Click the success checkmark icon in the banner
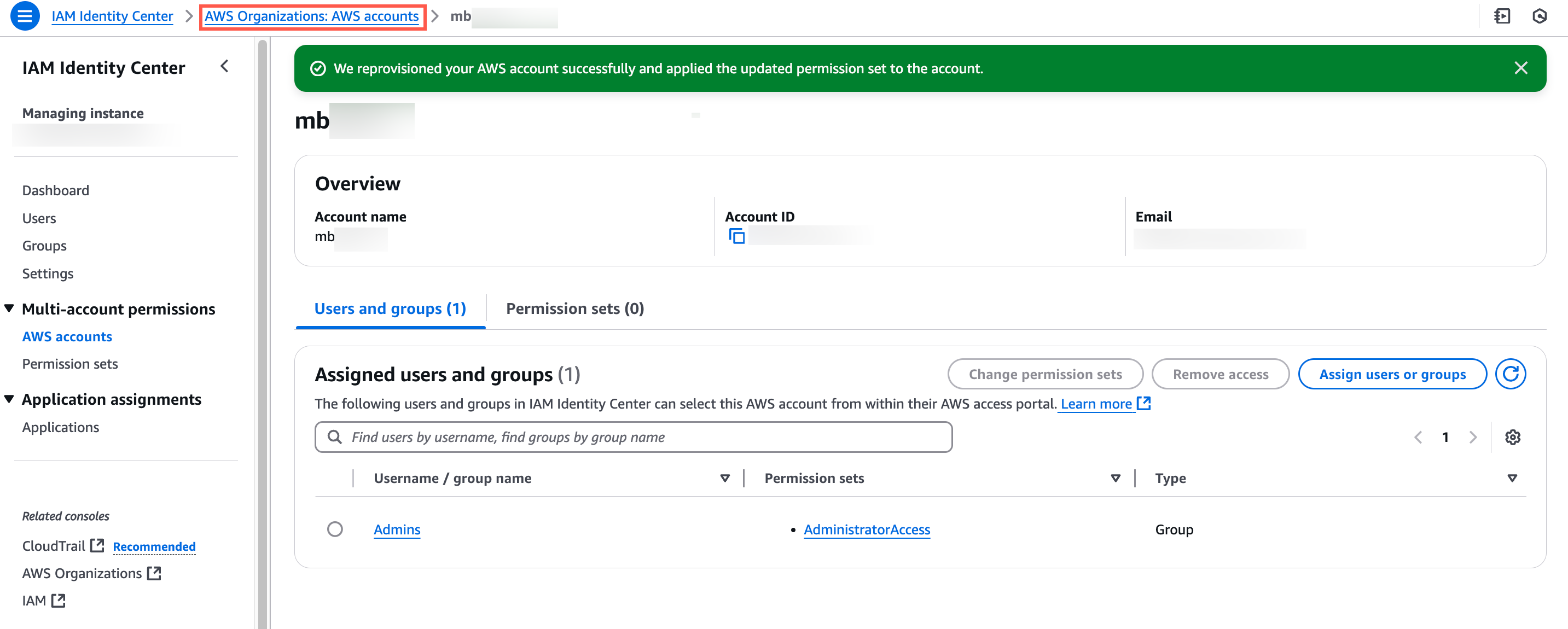This screenshot has height=629, width=1568. (318, 69)
